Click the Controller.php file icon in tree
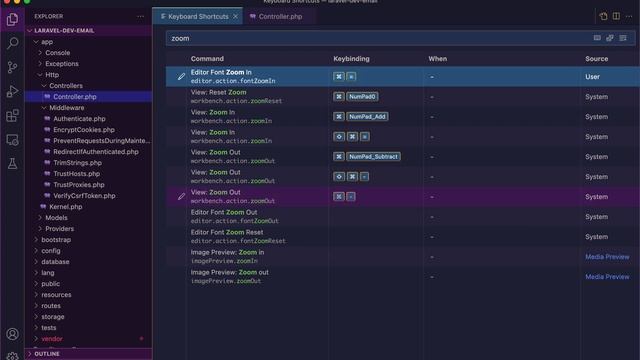The width and height of the screenshot is (640, 360). [x=47, y=97]
